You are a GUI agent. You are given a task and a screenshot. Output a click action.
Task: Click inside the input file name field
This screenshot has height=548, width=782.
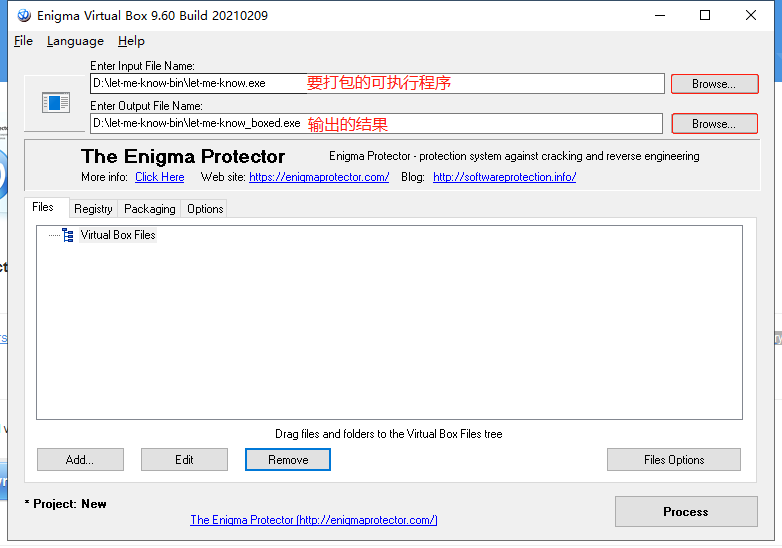[377, 83]
